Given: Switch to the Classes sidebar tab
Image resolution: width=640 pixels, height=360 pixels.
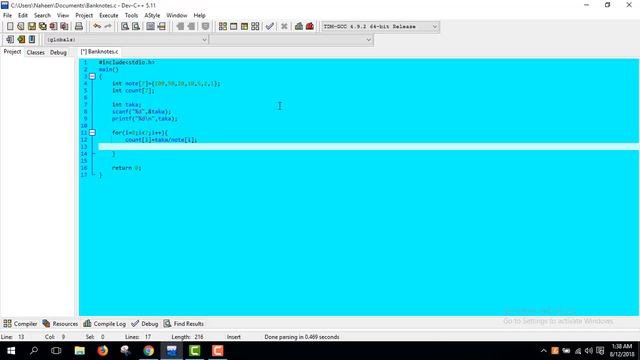Looking at the screenshot, I should [x=36, y=52].
